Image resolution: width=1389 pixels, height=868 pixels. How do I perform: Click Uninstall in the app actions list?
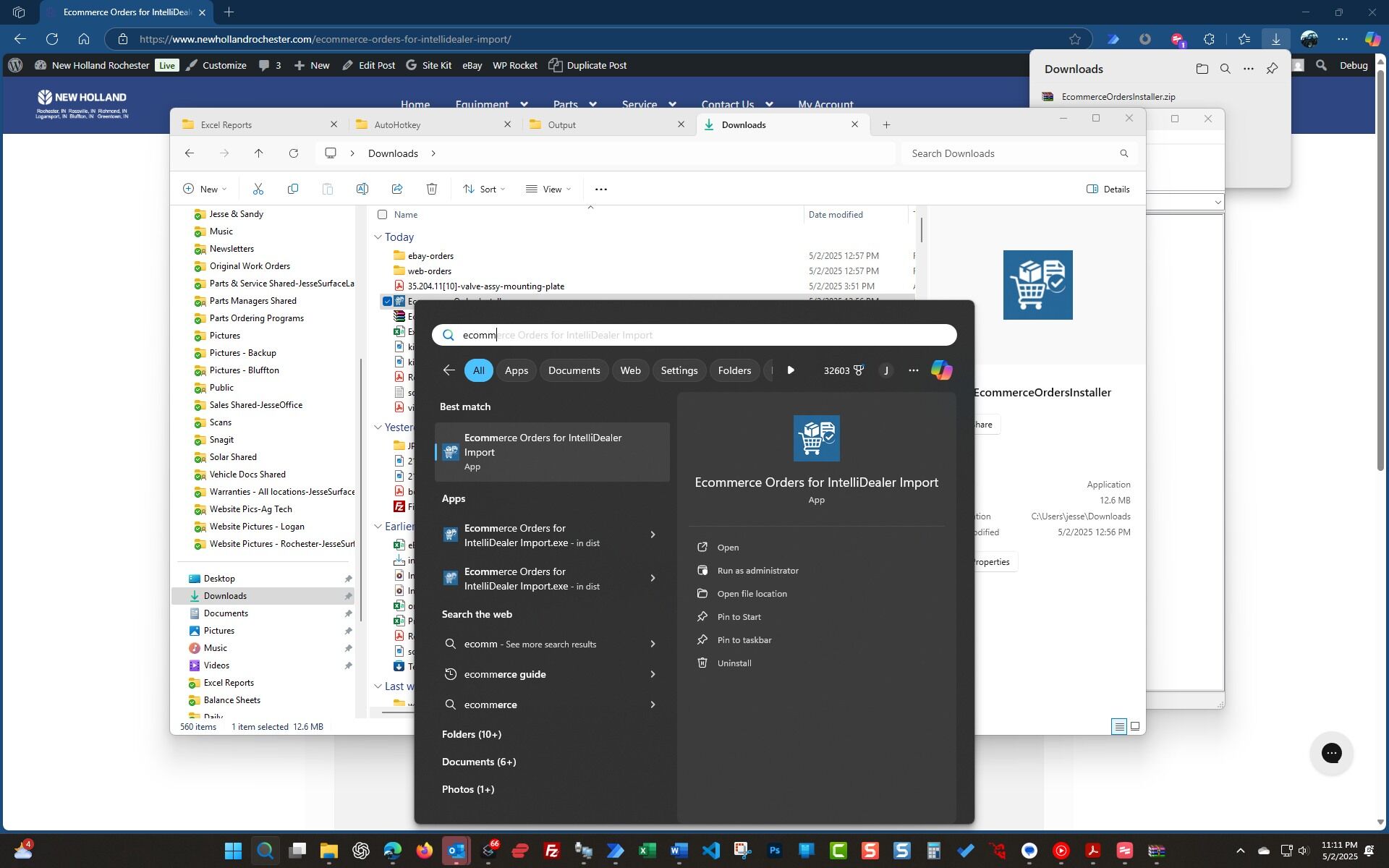[x=734, y=663]
